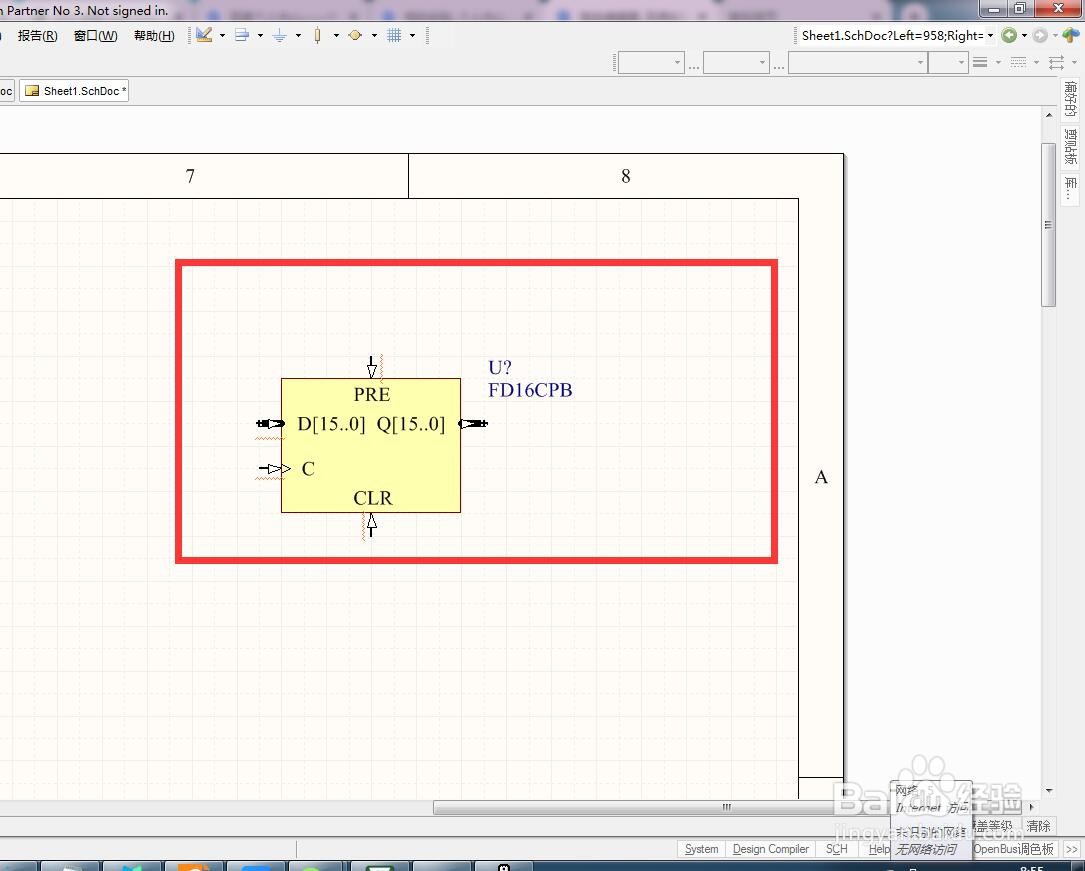The height and width of the screenshot is (871, 1085).
Task: Select the FD16CPB comment text
Action: tap(530, 390)
